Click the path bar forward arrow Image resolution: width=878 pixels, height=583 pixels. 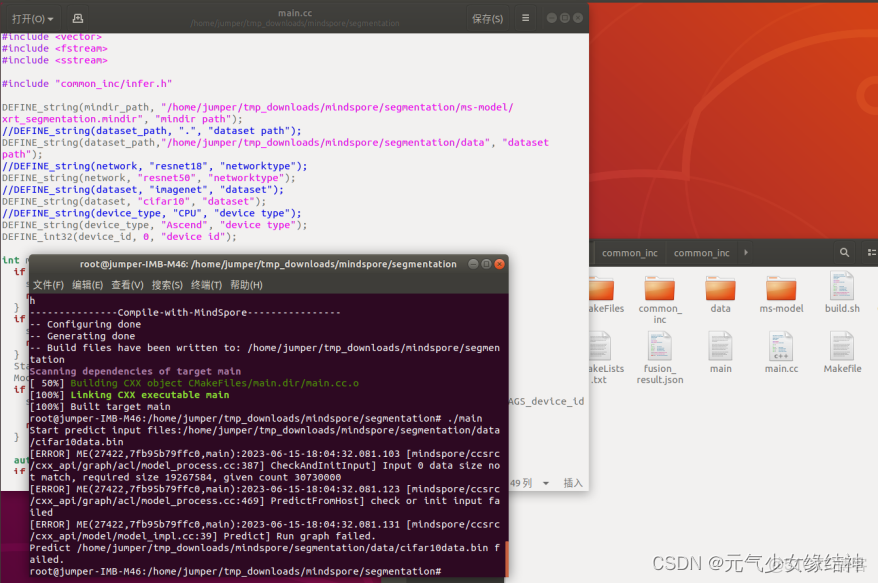[x=746, y=253]
